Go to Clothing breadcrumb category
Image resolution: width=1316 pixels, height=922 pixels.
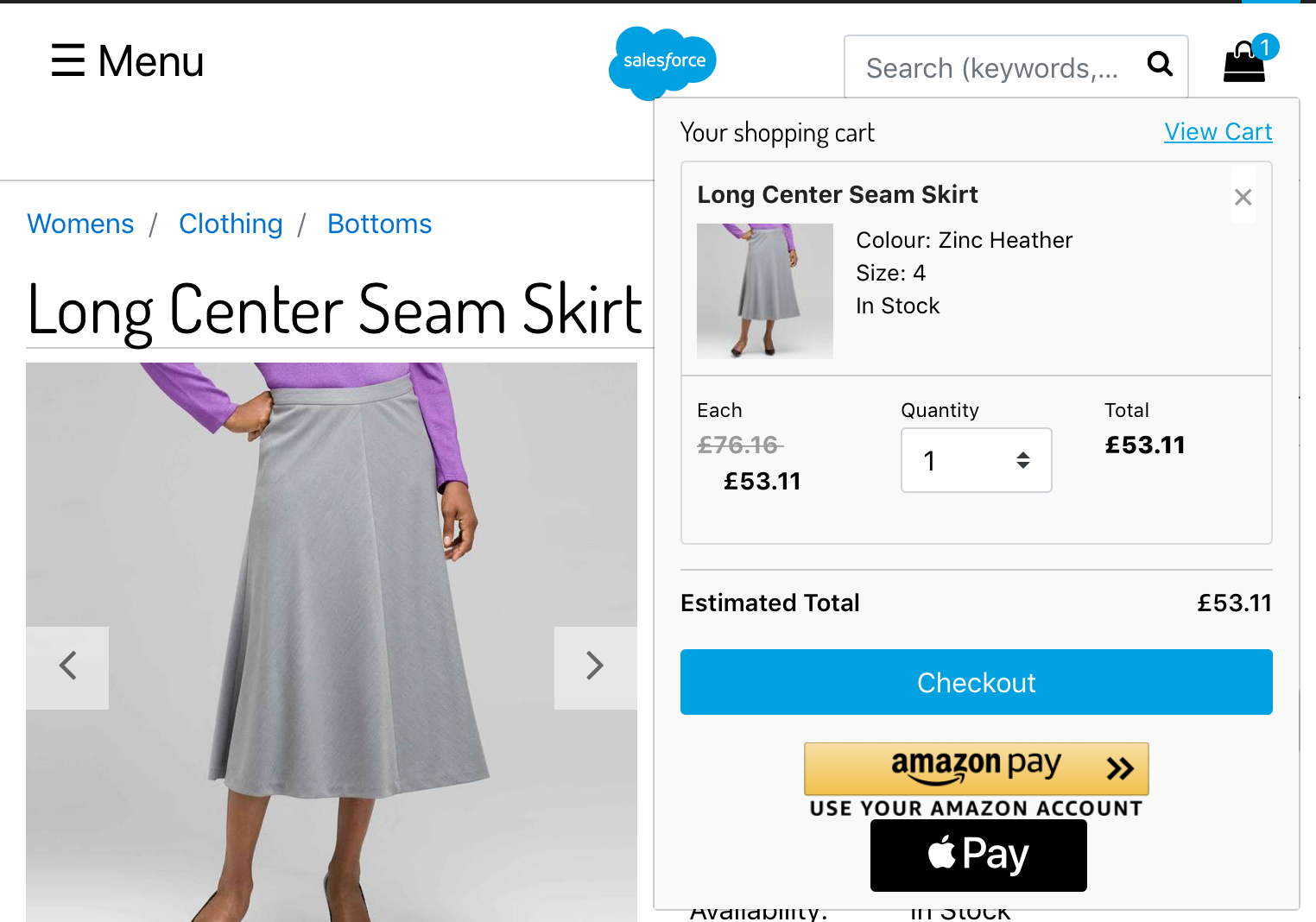[231, 224]
